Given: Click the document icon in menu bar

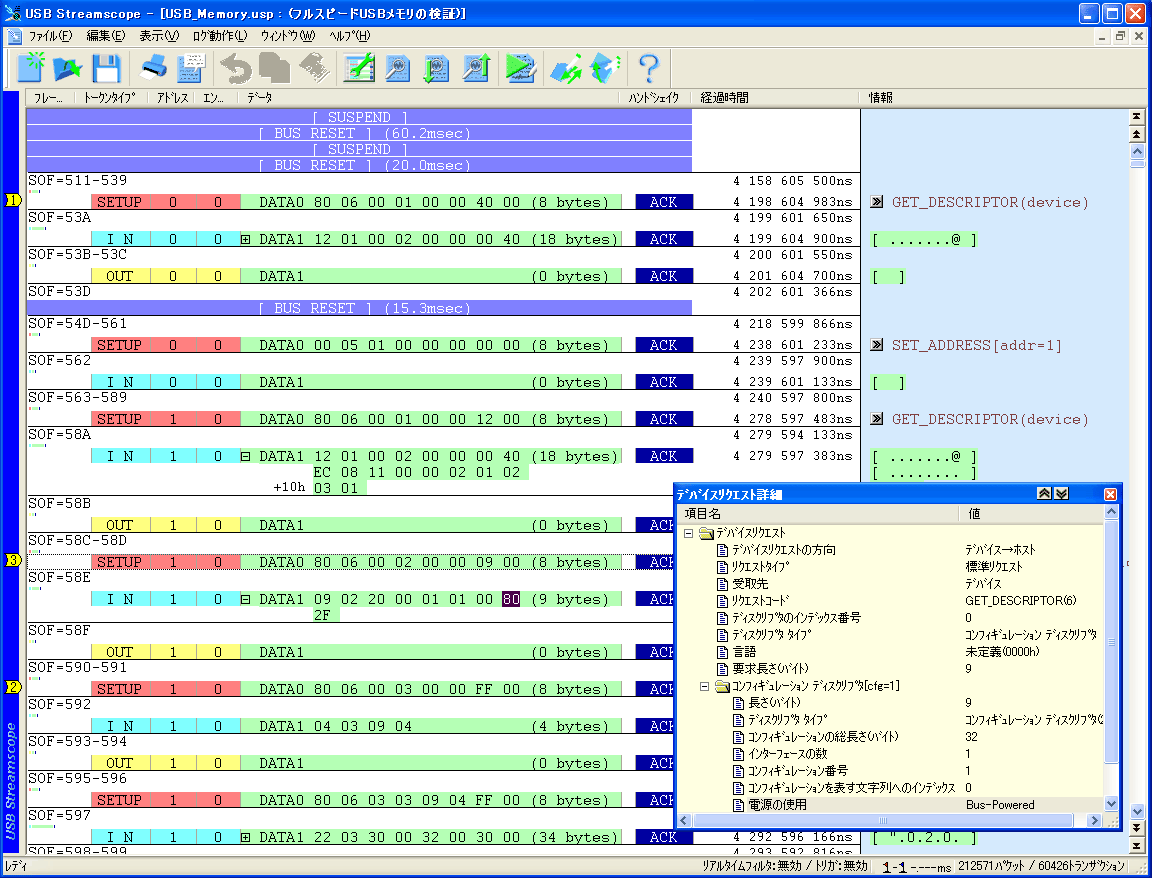Looking at the screenshot, I should point(15,35).
